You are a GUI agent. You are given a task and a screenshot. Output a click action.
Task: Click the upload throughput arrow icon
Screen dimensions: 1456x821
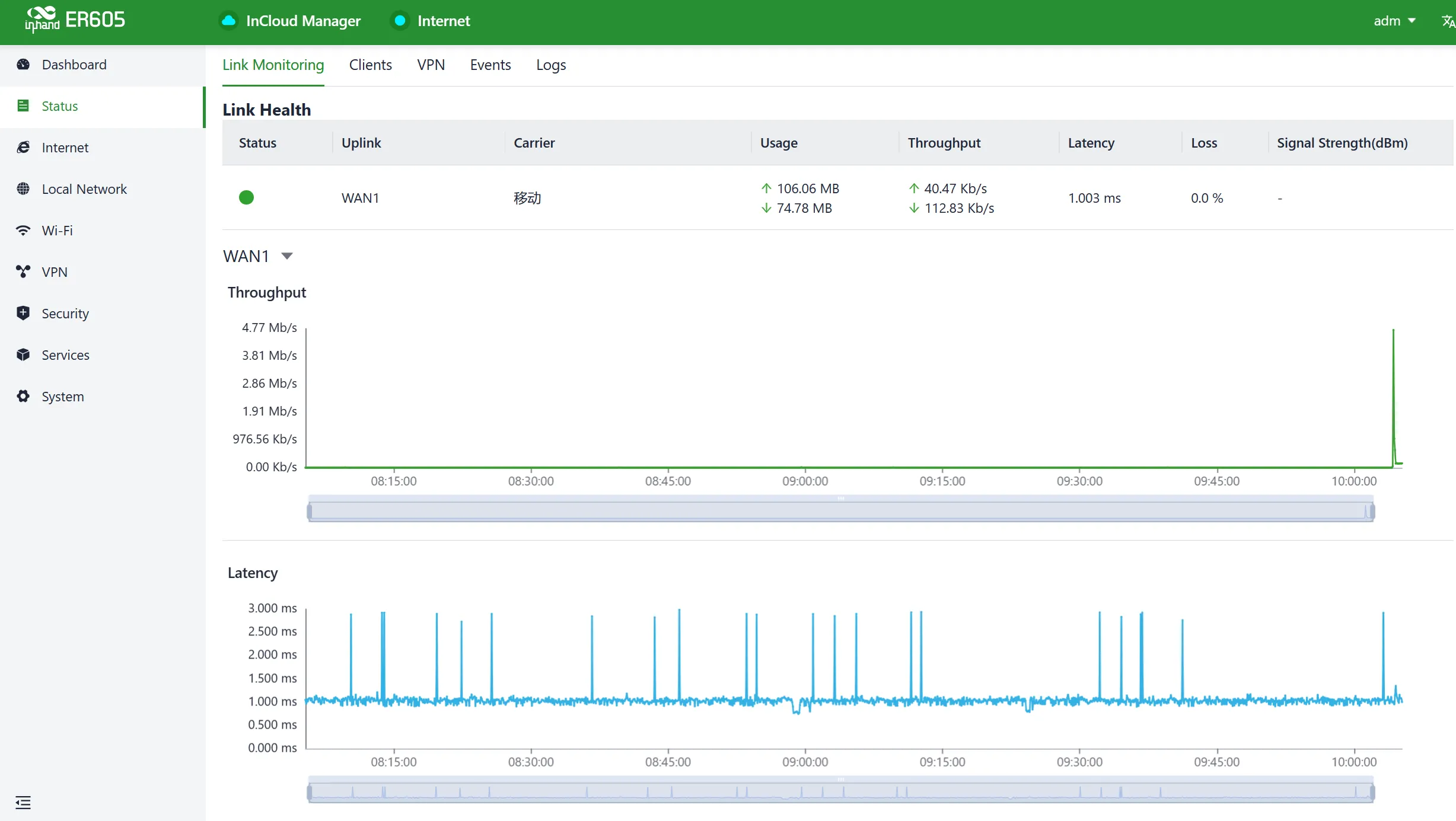[x=914, y=188]
